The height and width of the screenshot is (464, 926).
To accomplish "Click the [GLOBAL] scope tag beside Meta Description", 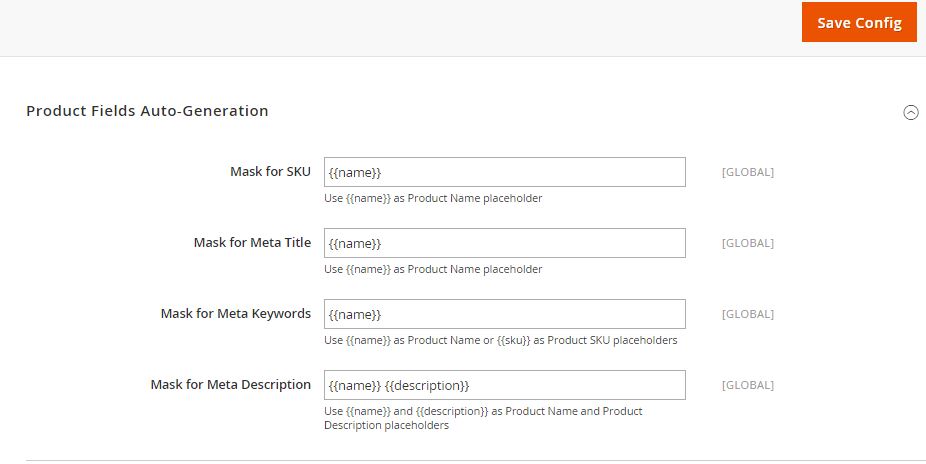I will [x=747, y=385].
